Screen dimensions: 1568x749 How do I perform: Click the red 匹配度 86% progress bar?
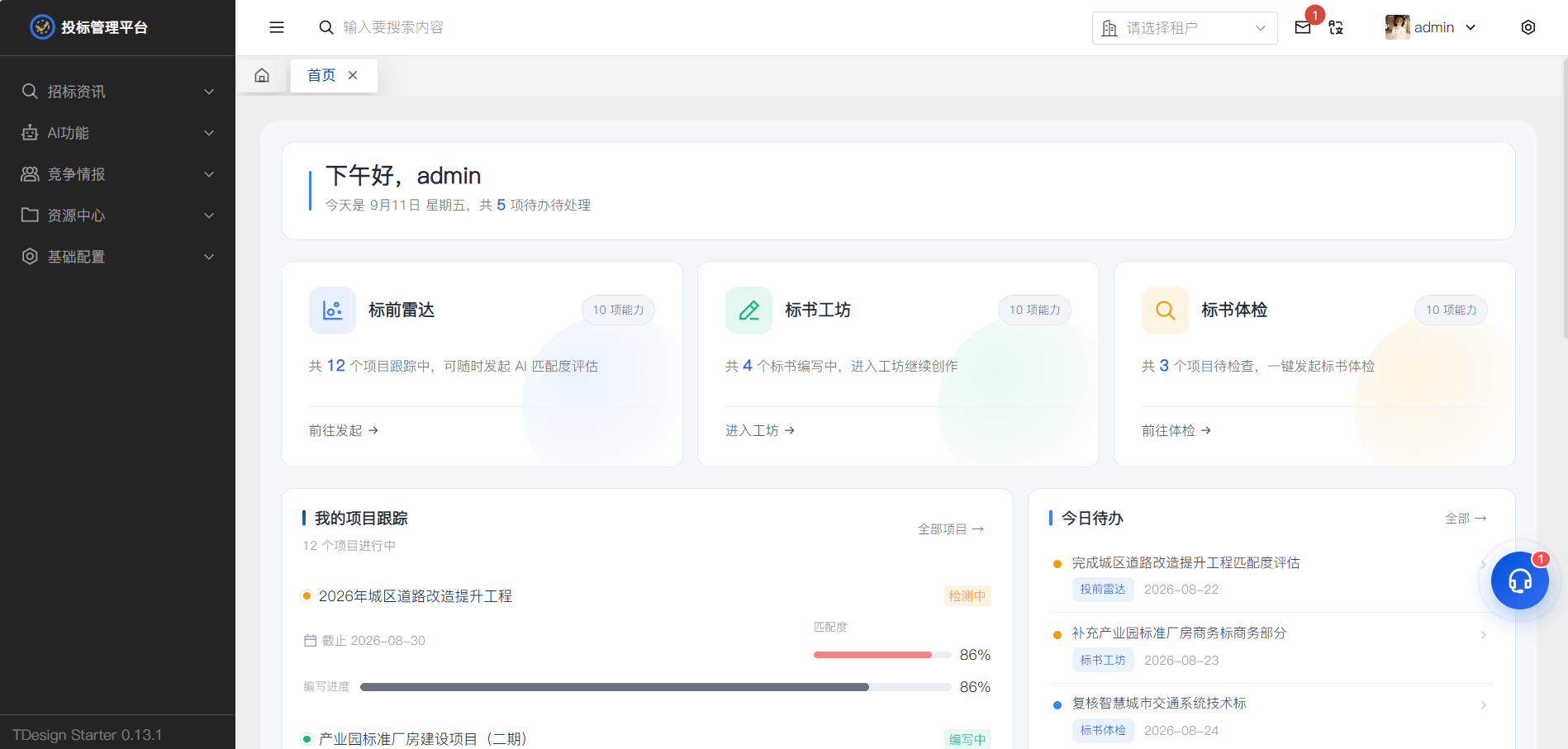tap(882, 655)
